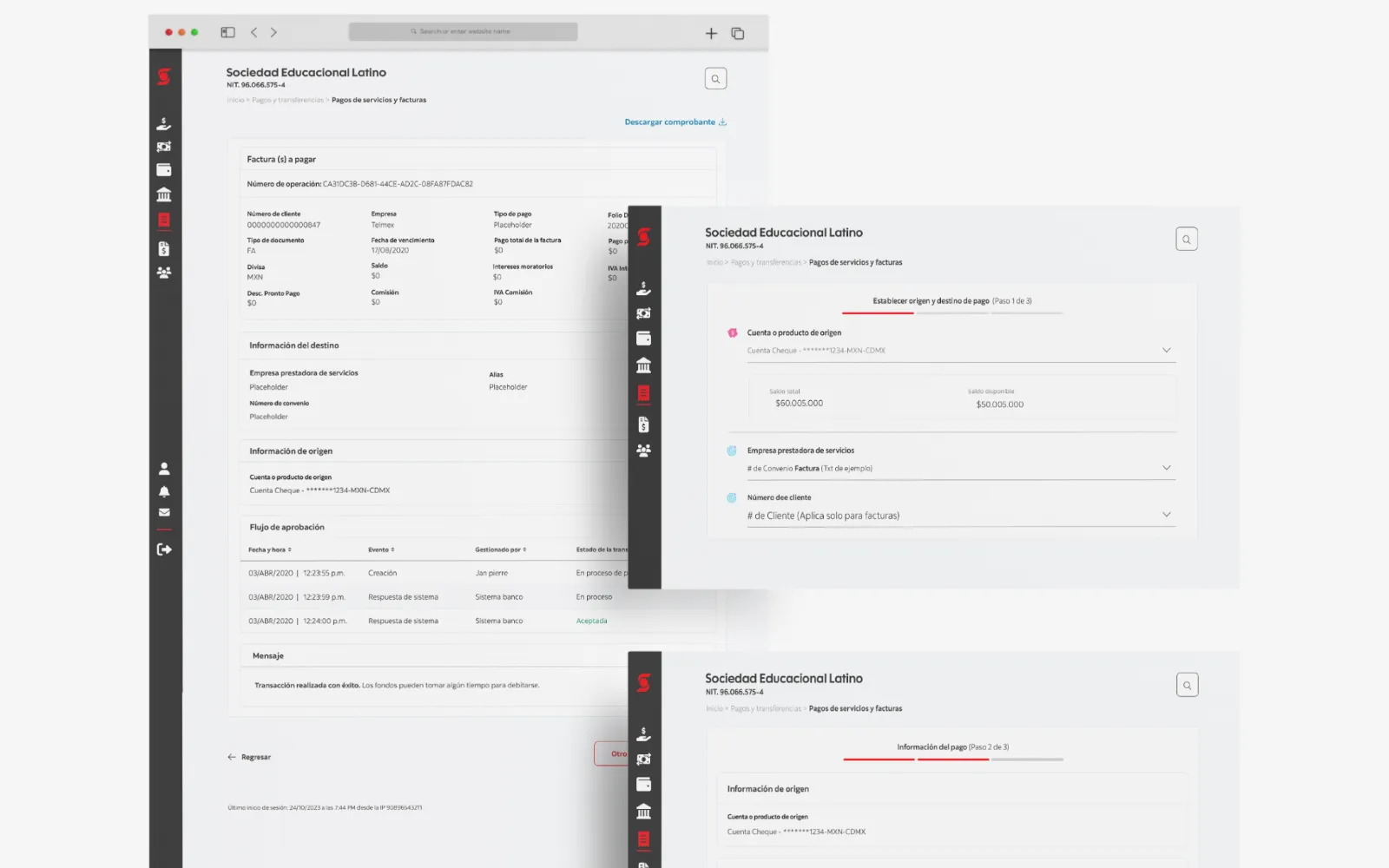The width and height of the screenshot is (1389, 868).
Task: Sort approval flow by Evento column
Action: [381, 549]
